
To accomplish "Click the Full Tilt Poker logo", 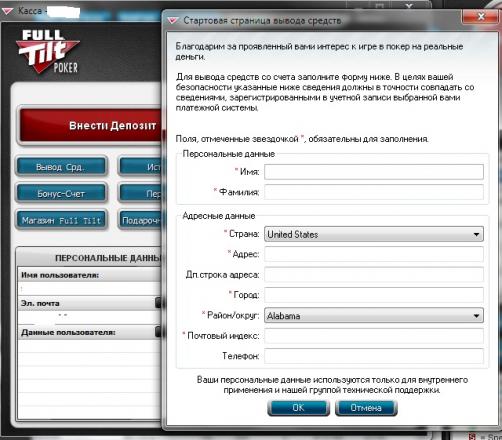I will point(47,52).
